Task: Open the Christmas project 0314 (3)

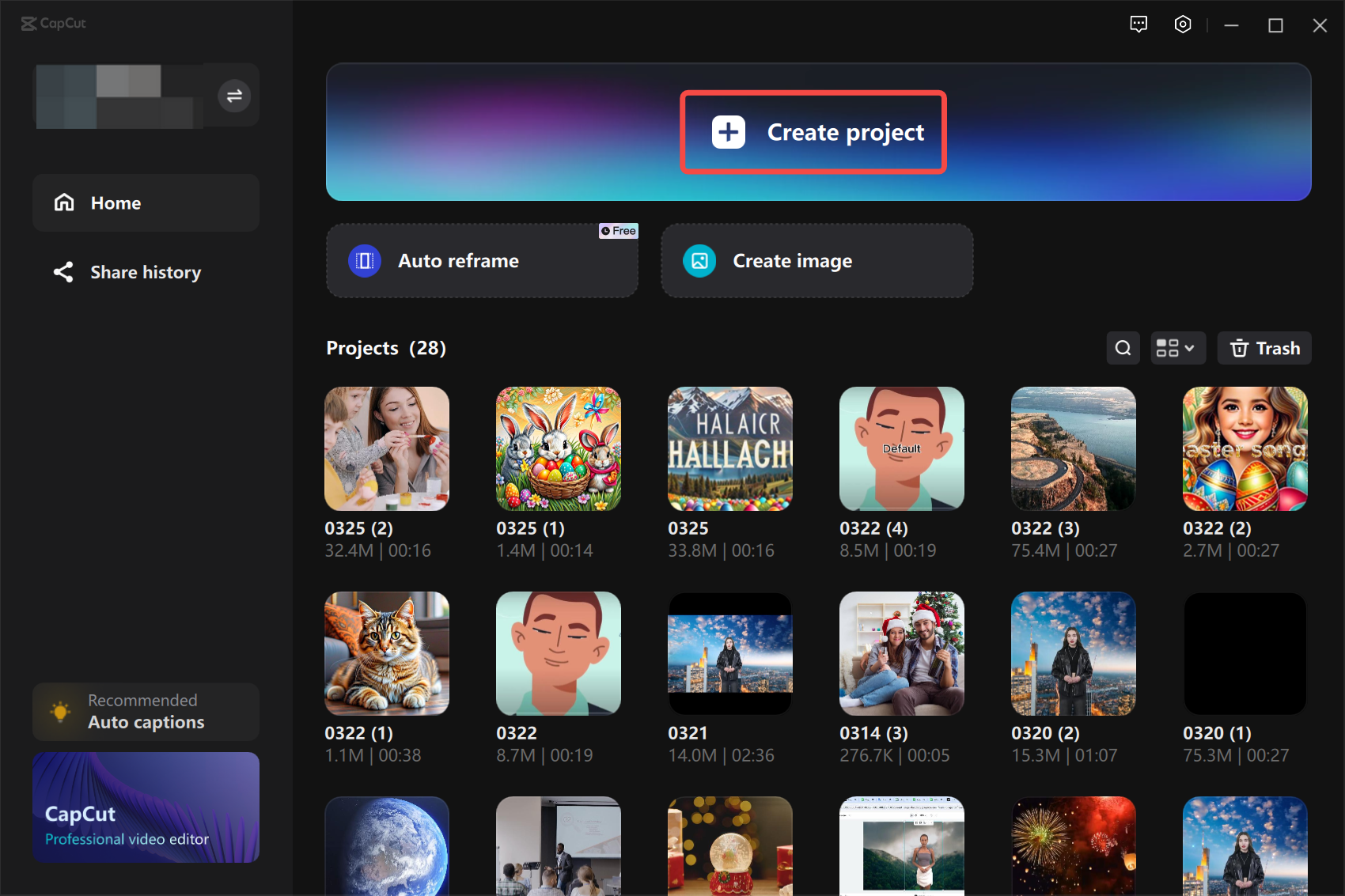Action: tap(901, 653)
